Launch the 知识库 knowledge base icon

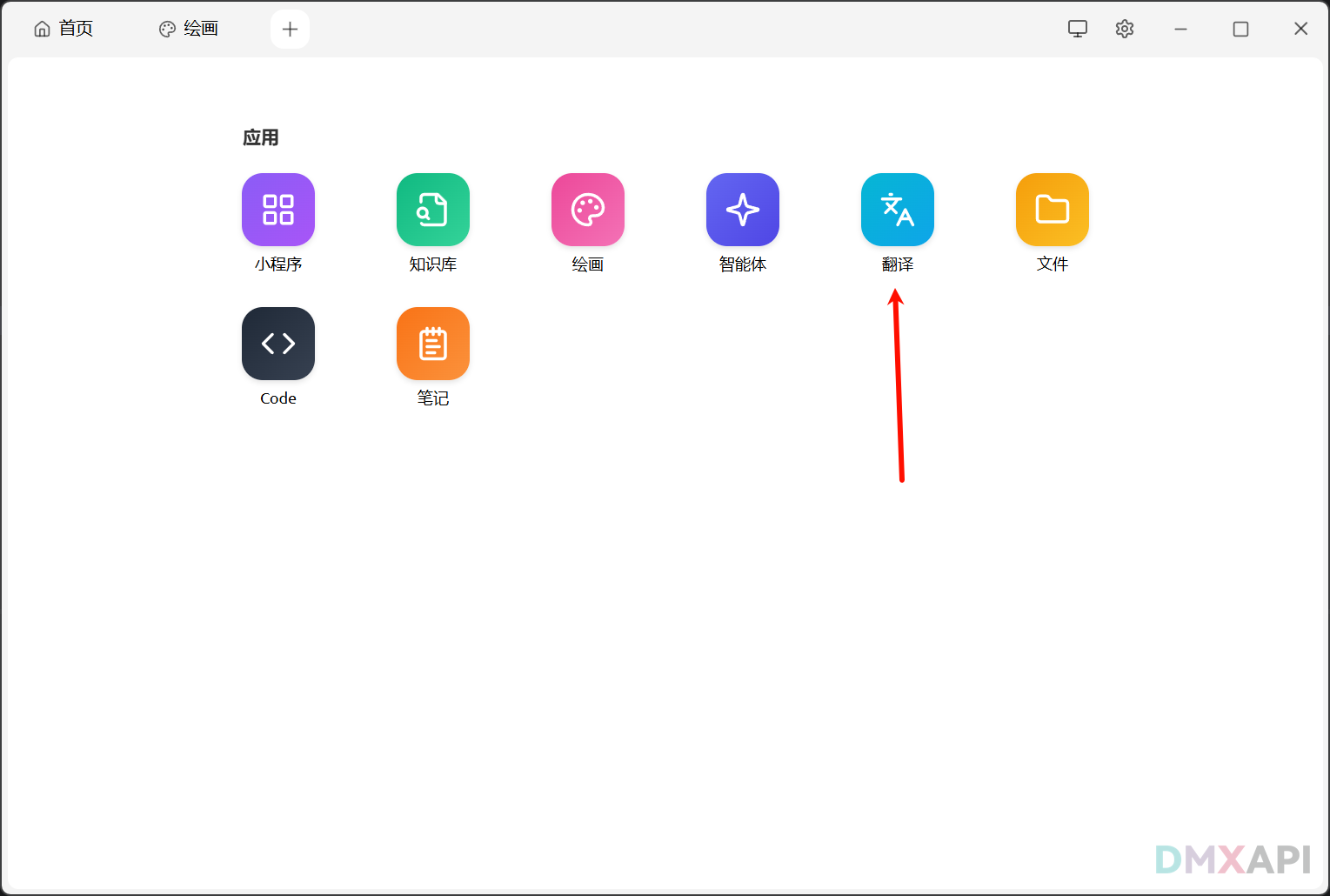coord(433,210)
